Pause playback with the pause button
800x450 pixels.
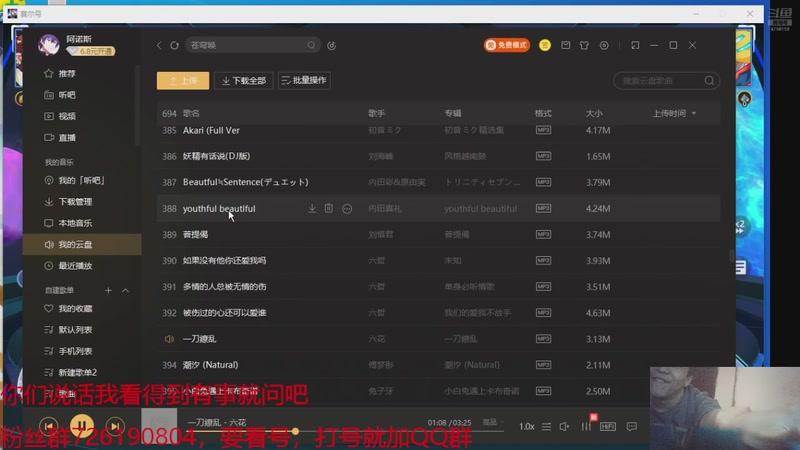click(x=82, y=426)
